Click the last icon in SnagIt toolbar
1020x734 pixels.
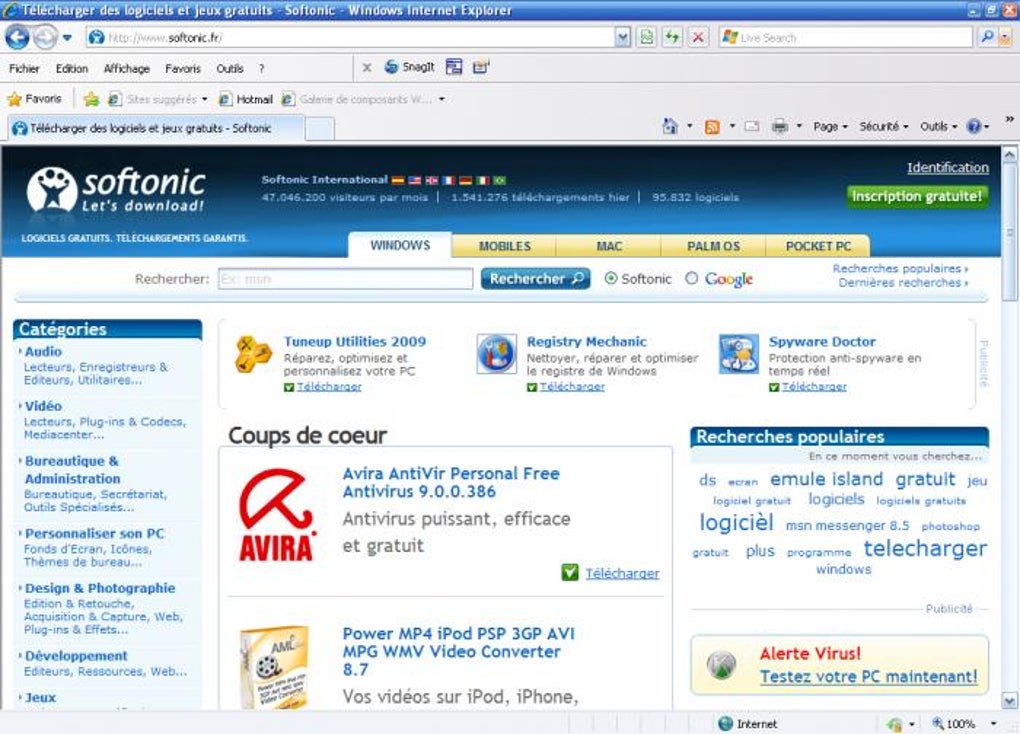click(481, 67)
